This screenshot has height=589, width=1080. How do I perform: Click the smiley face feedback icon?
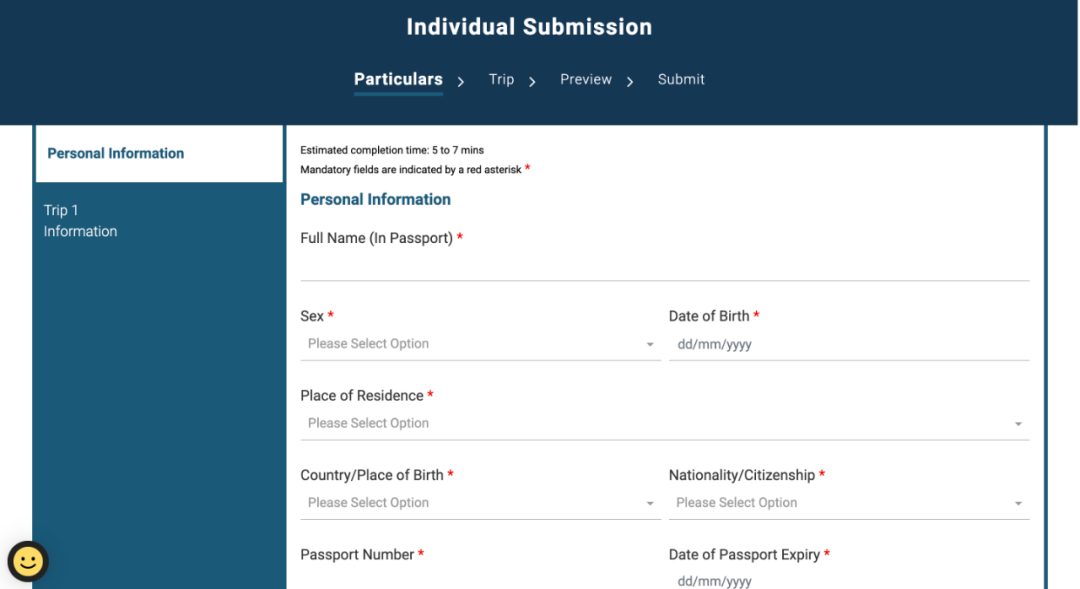tap(28, 561)
